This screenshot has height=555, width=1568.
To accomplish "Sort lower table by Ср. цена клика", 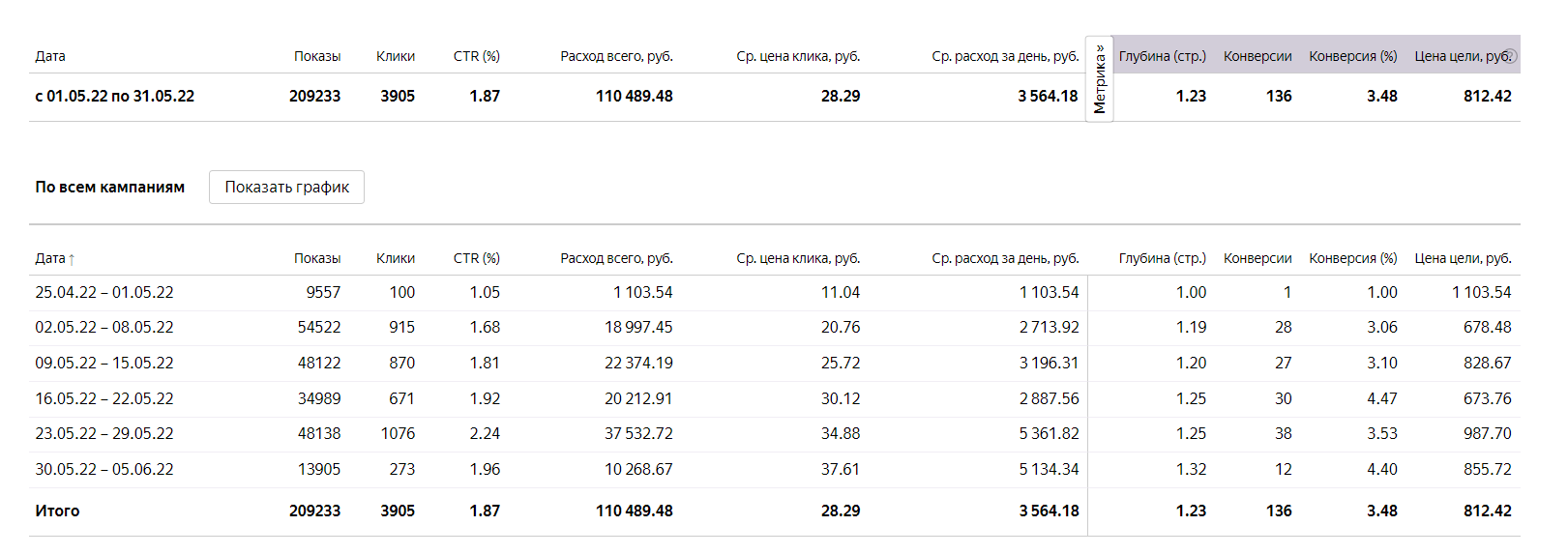I will [x=797, y=258].
